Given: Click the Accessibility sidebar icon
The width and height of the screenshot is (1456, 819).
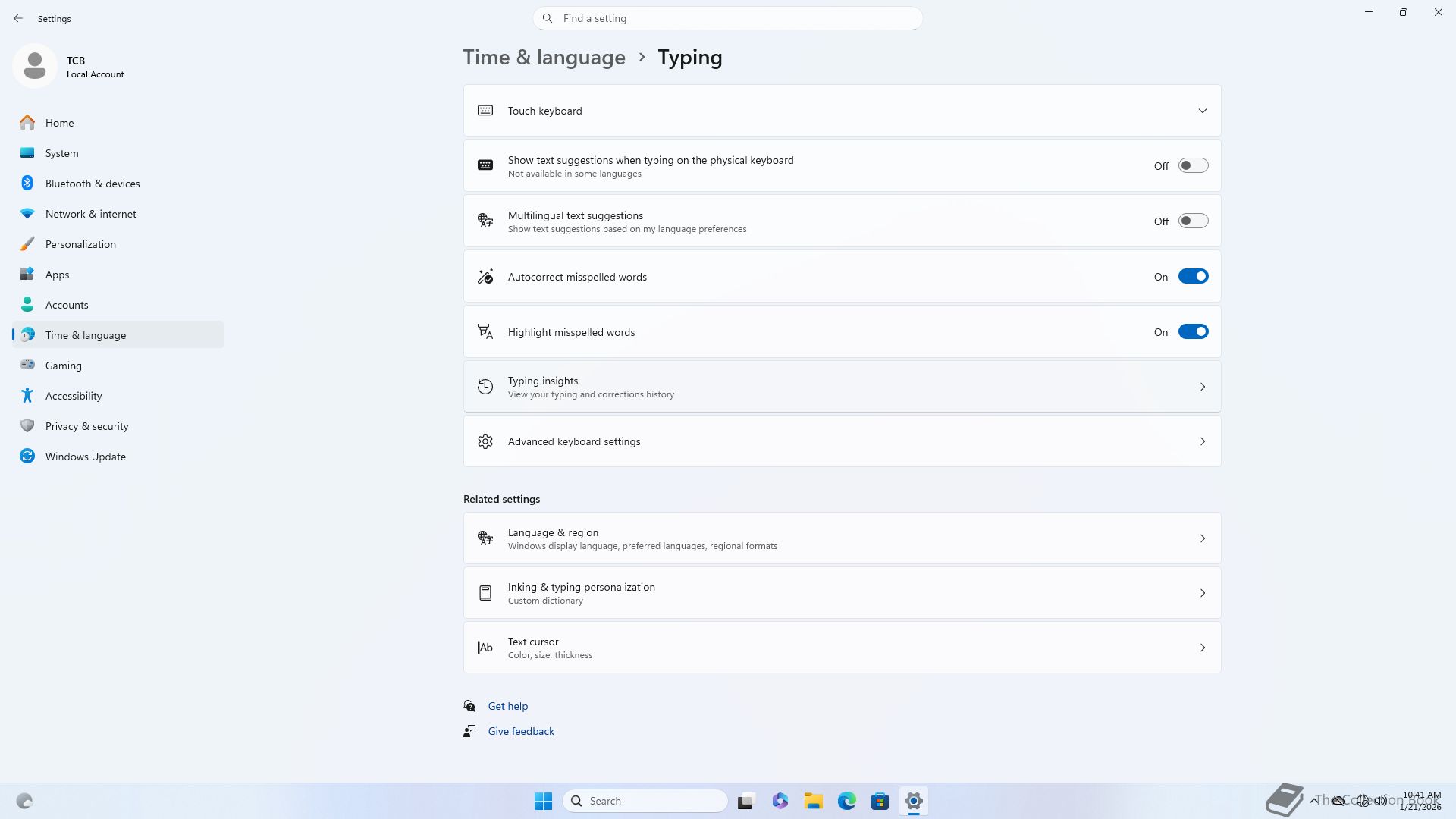Looking at the screenshot, I should 27,396.
